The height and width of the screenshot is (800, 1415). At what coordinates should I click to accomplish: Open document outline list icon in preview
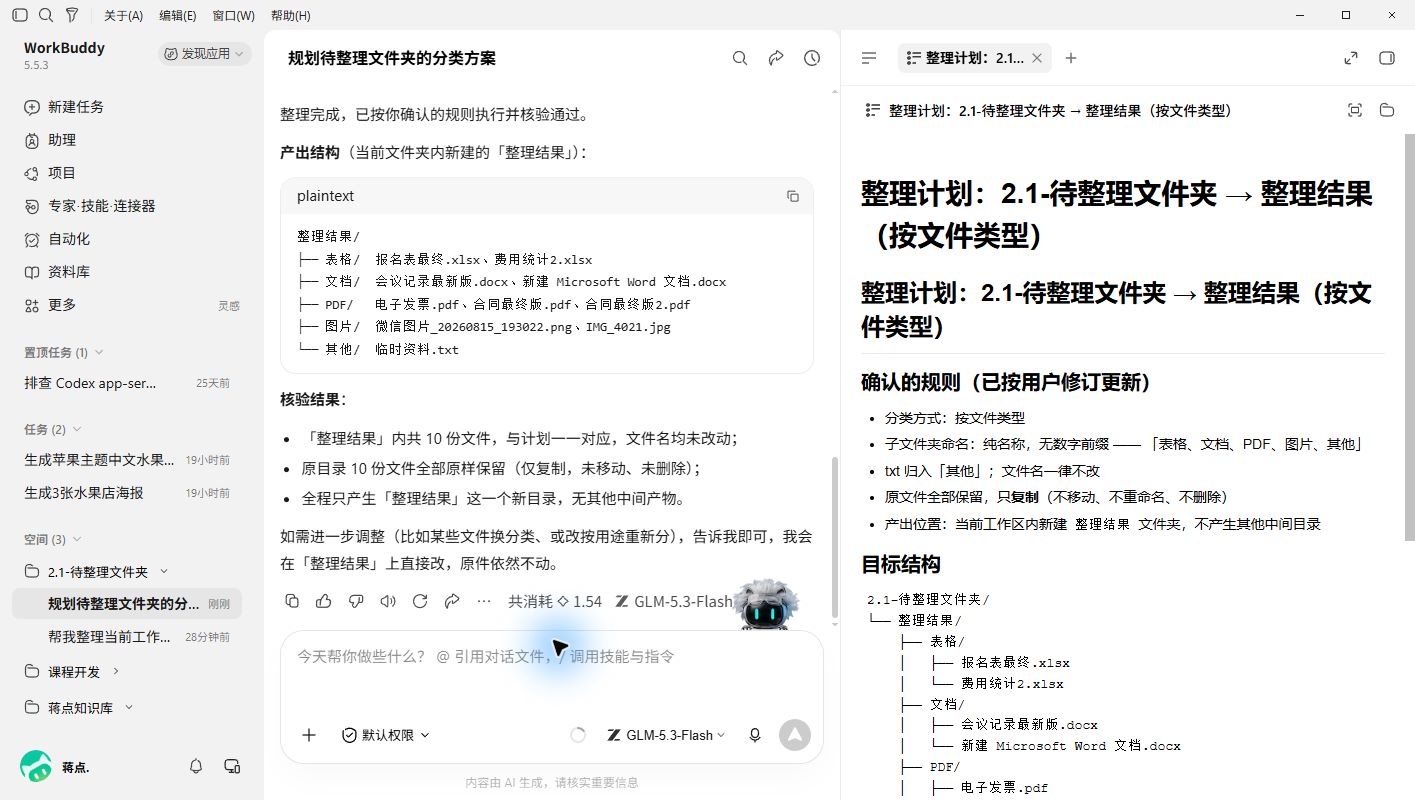click(869, 58)
